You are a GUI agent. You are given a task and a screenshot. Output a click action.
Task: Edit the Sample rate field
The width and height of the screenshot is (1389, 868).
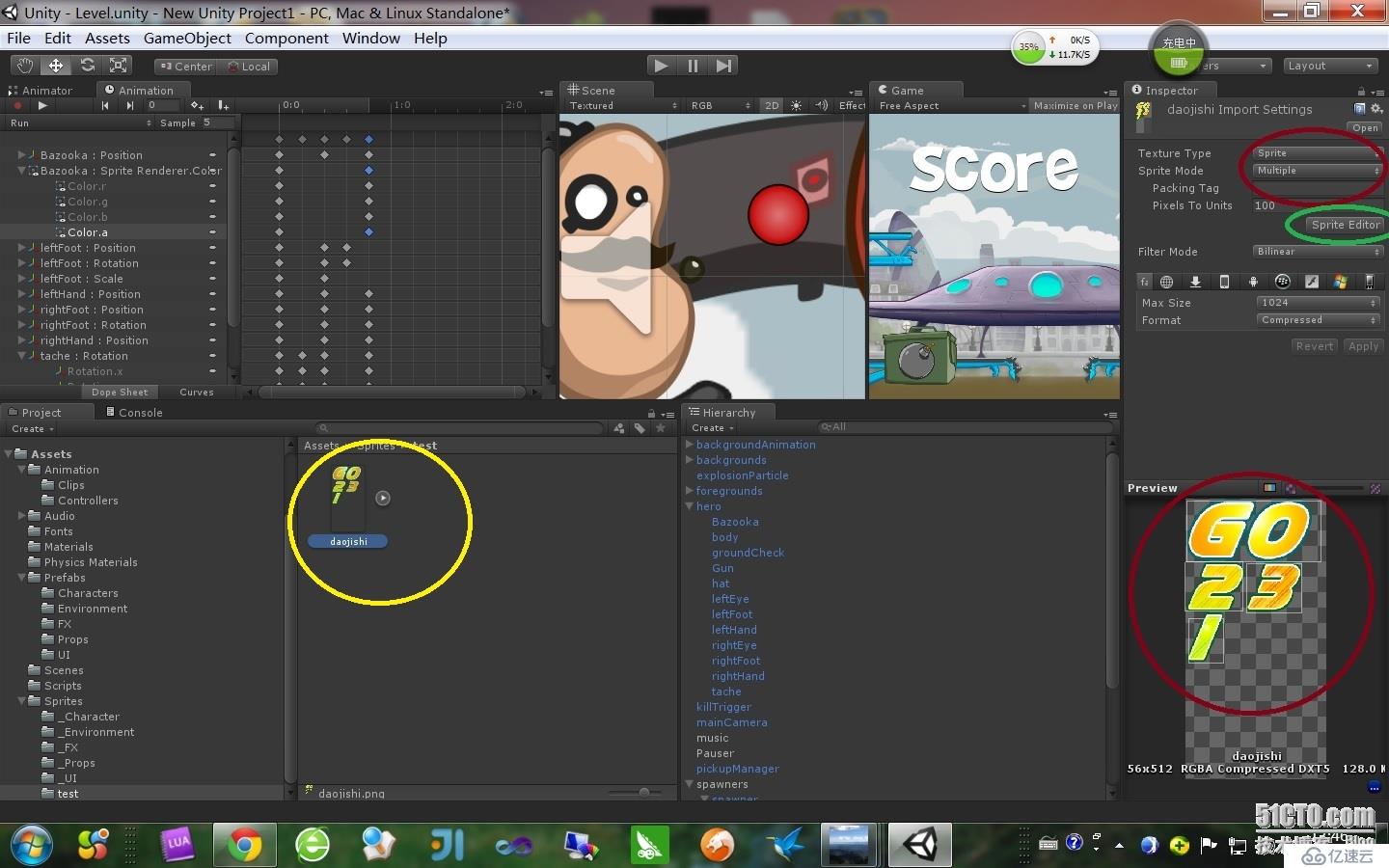pyautogui.click(x=218, y=122)
